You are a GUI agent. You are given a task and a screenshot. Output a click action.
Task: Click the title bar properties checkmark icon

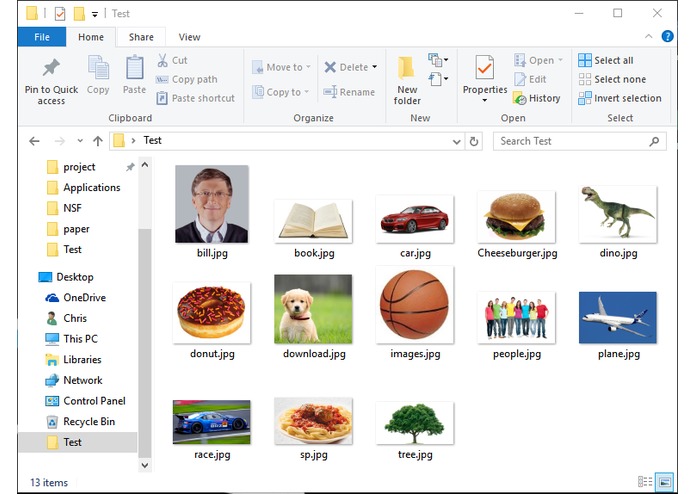(60, 14)
